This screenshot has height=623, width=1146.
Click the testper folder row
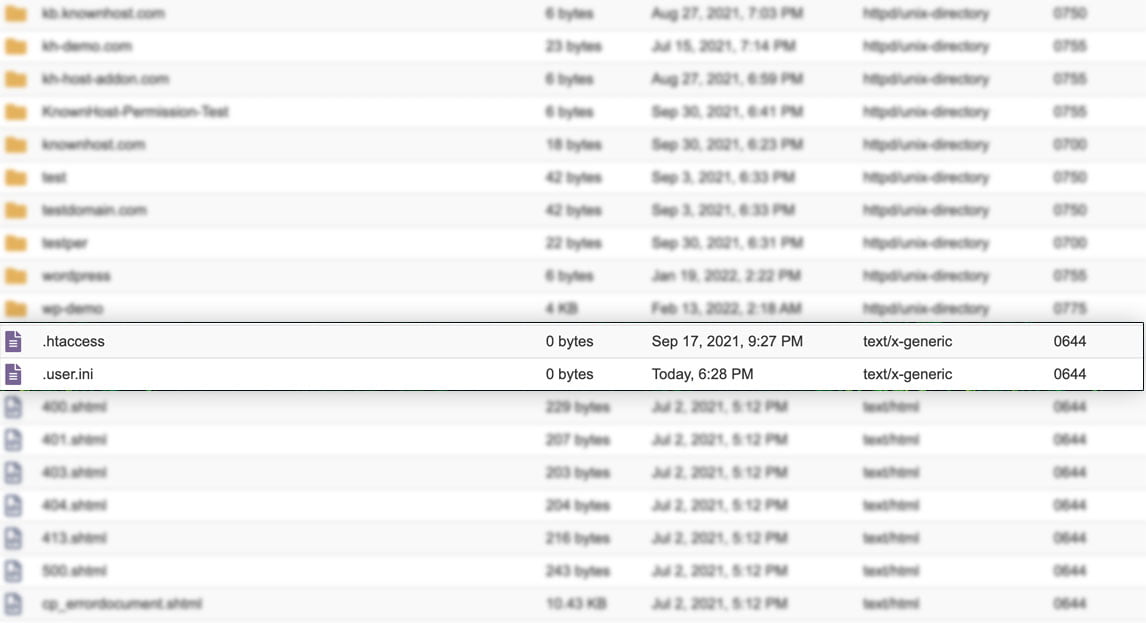(x=400, y=243)
